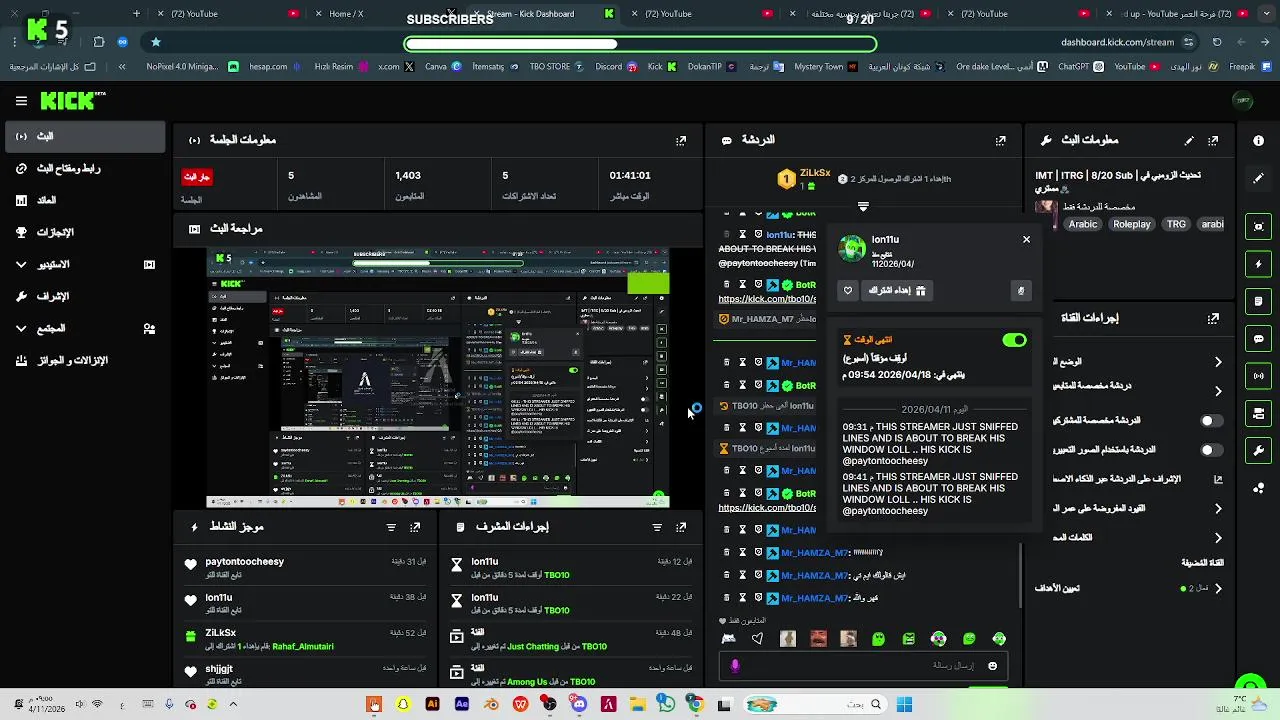Click Gift subscription button on user card
The height and width of the screenshot is (720, 1280).
897,291
